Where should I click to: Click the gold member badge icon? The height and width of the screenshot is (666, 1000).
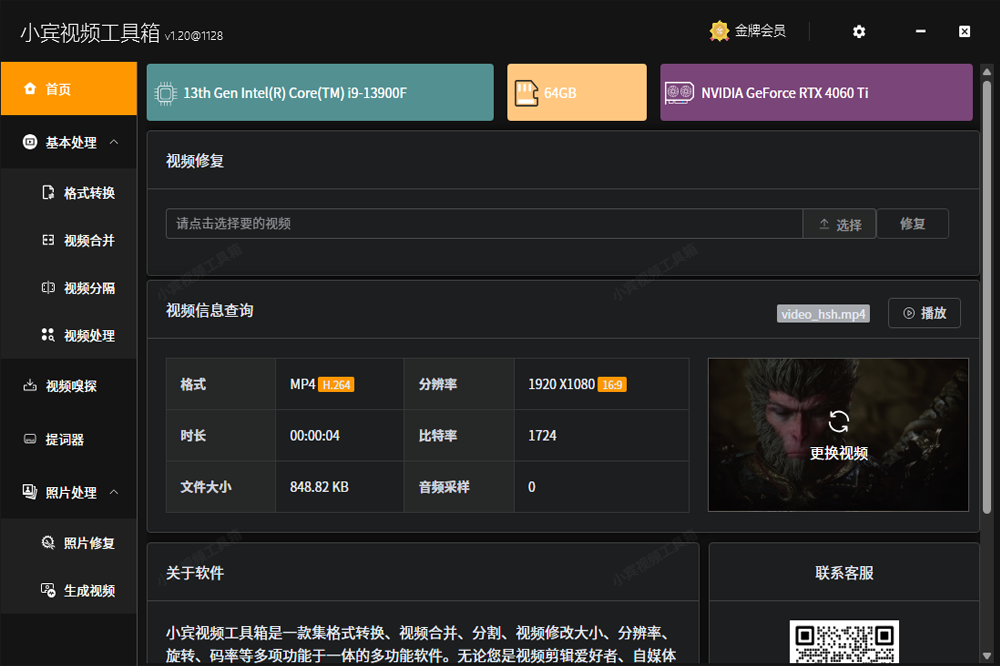click(x=719, y=31)
